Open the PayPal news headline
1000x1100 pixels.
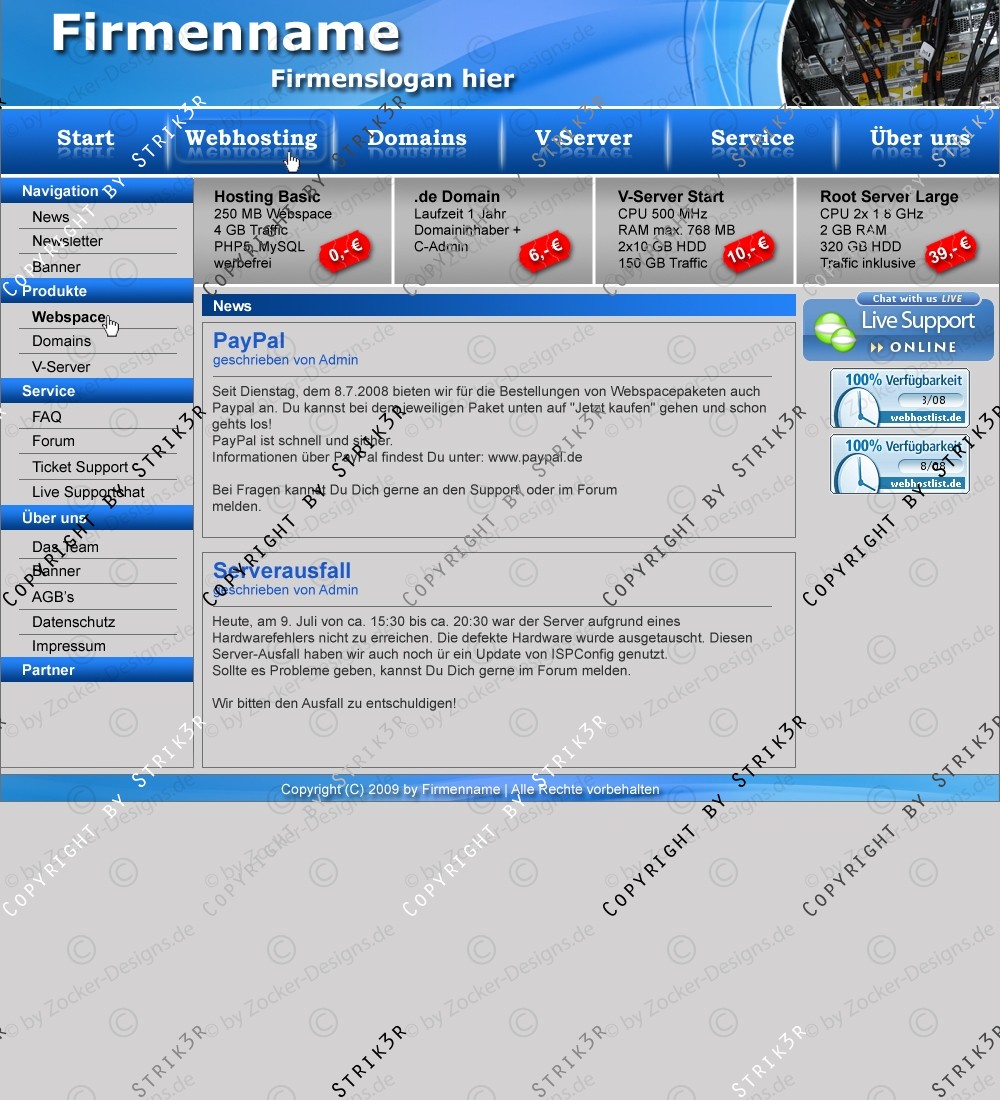pyautogui.click(x=249, y=340)
